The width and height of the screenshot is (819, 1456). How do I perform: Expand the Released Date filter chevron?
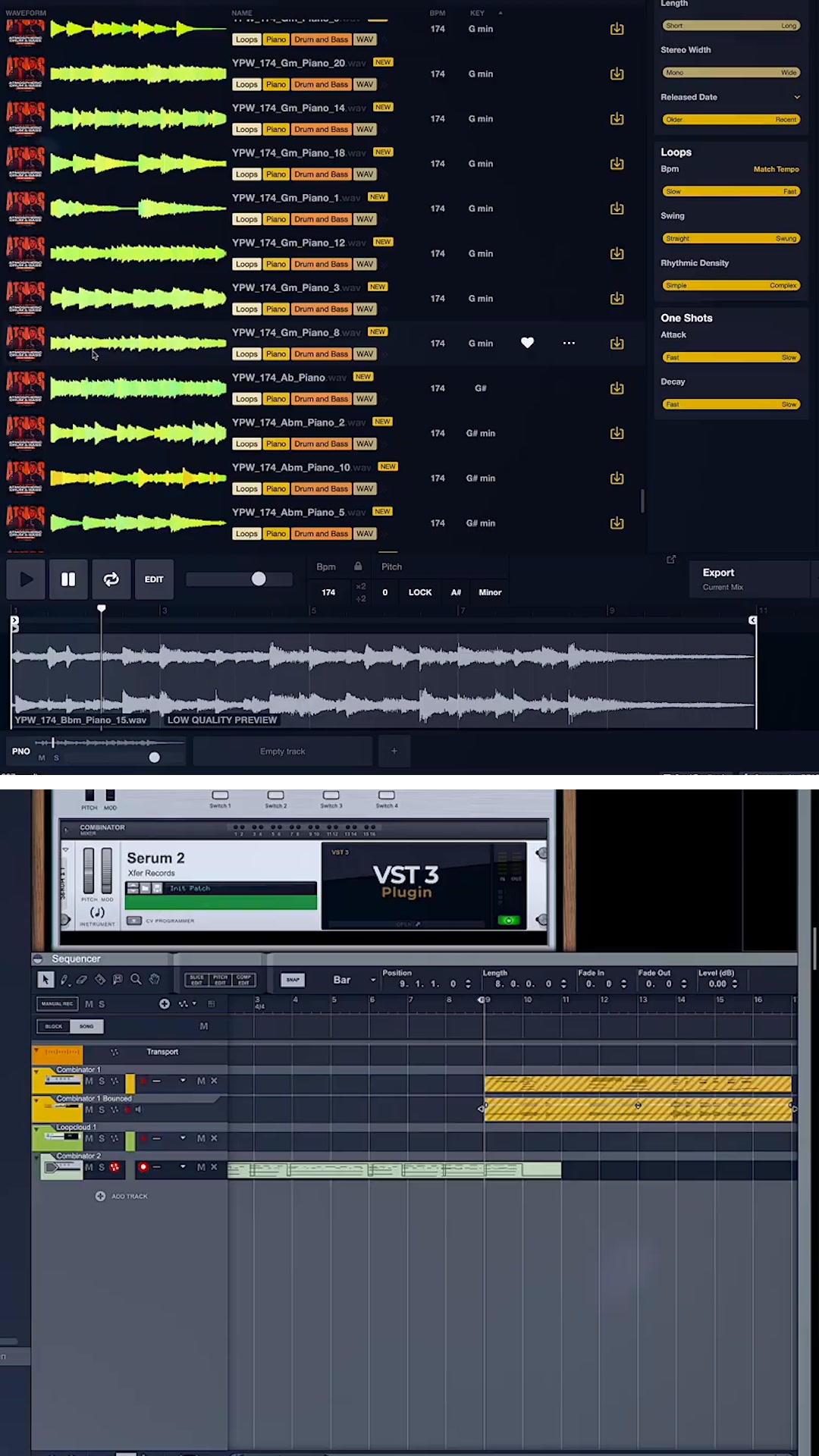point(797,97)
